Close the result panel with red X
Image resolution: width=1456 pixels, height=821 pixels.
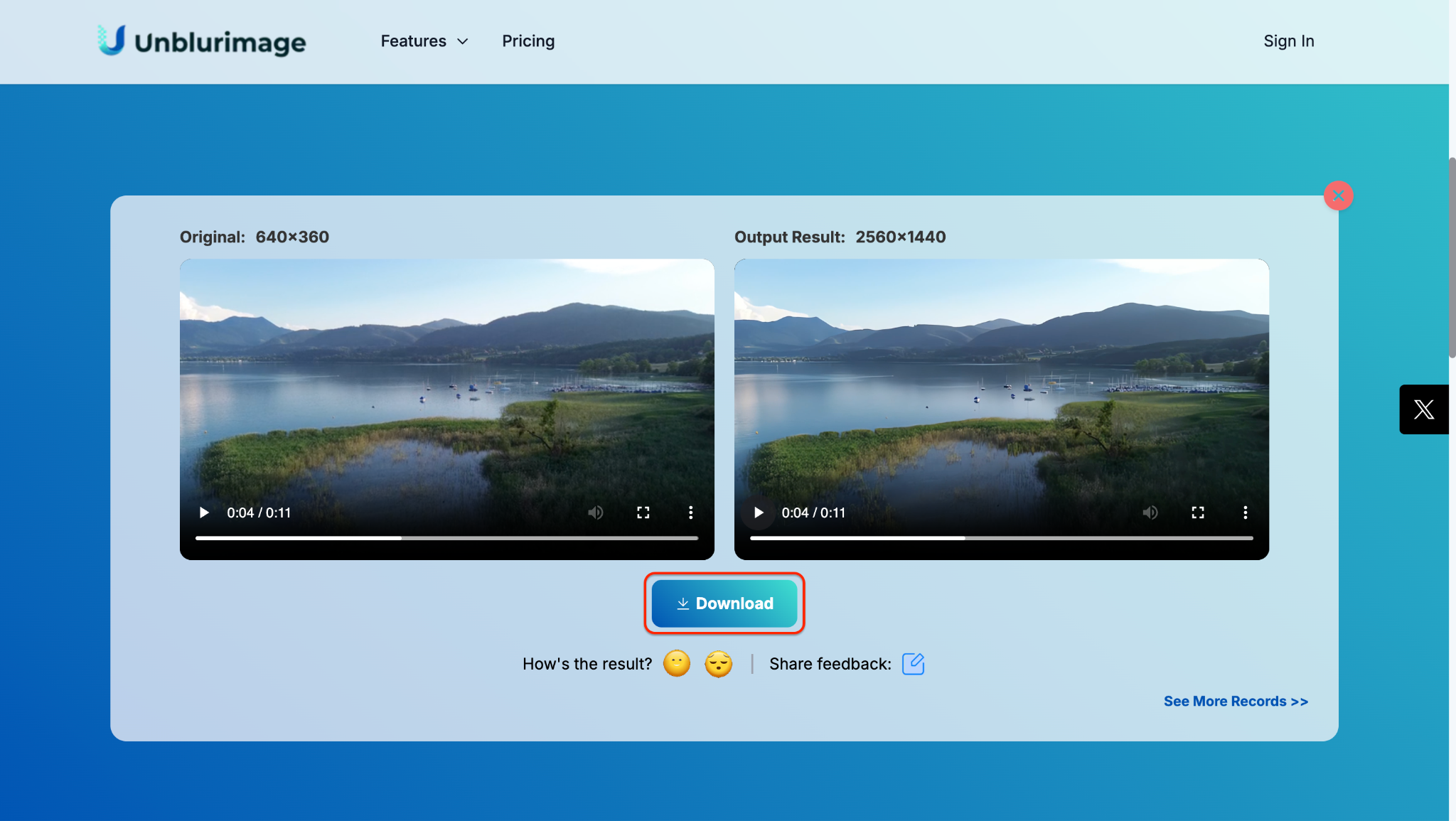tap(1338, 195)
